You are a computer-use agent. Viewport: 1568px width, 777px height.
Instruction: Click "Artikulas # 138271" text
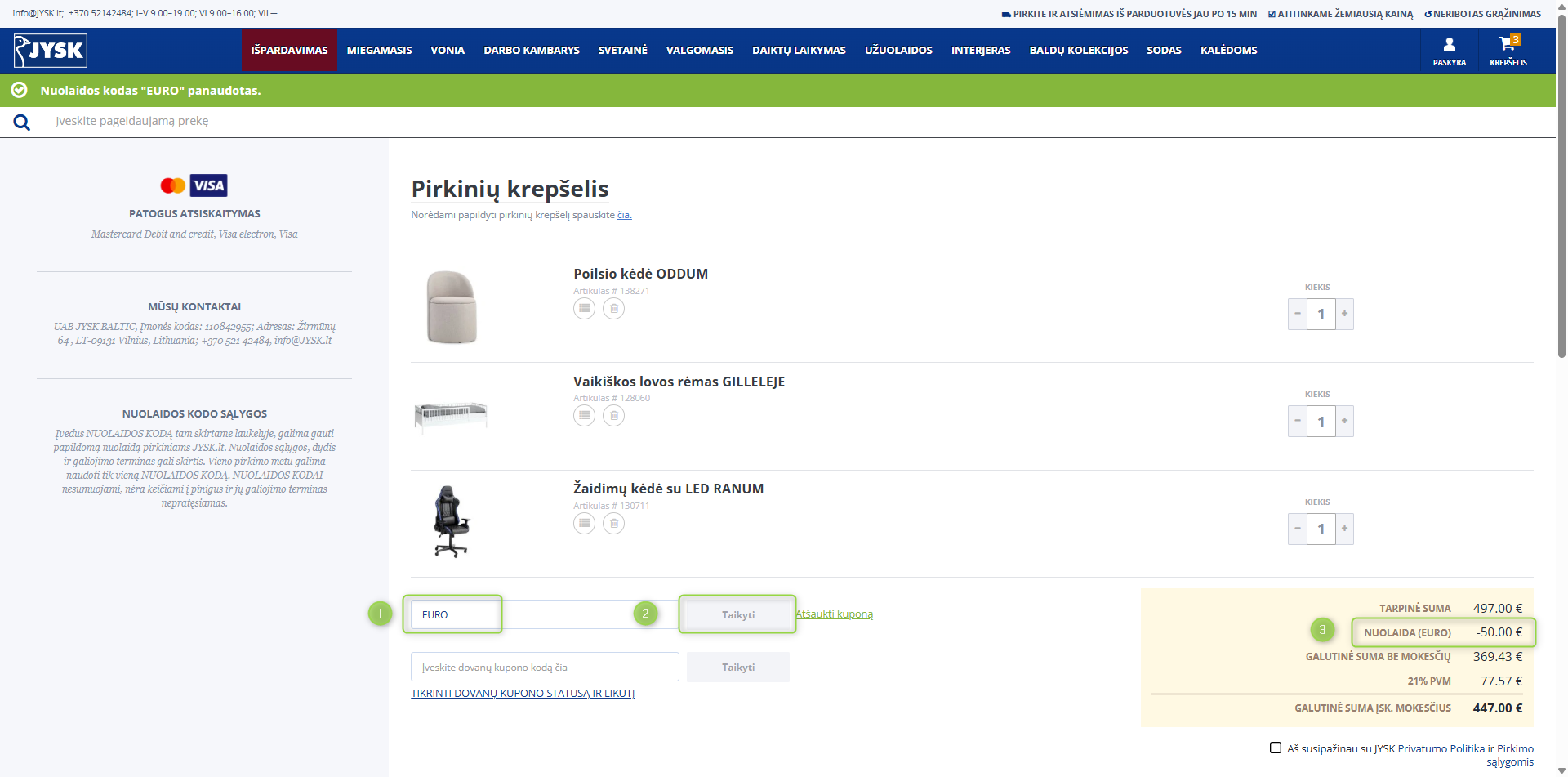coord(612,291)
